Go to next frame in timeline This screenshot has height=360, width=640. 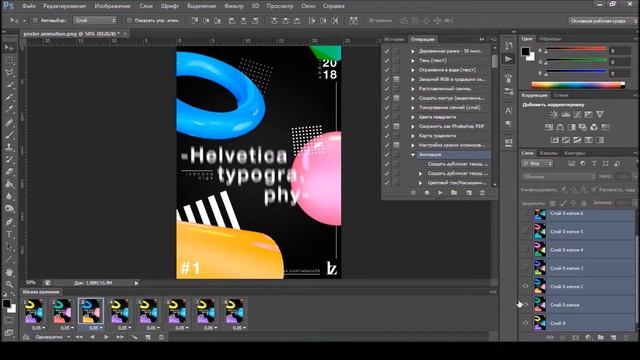(120, 337)
